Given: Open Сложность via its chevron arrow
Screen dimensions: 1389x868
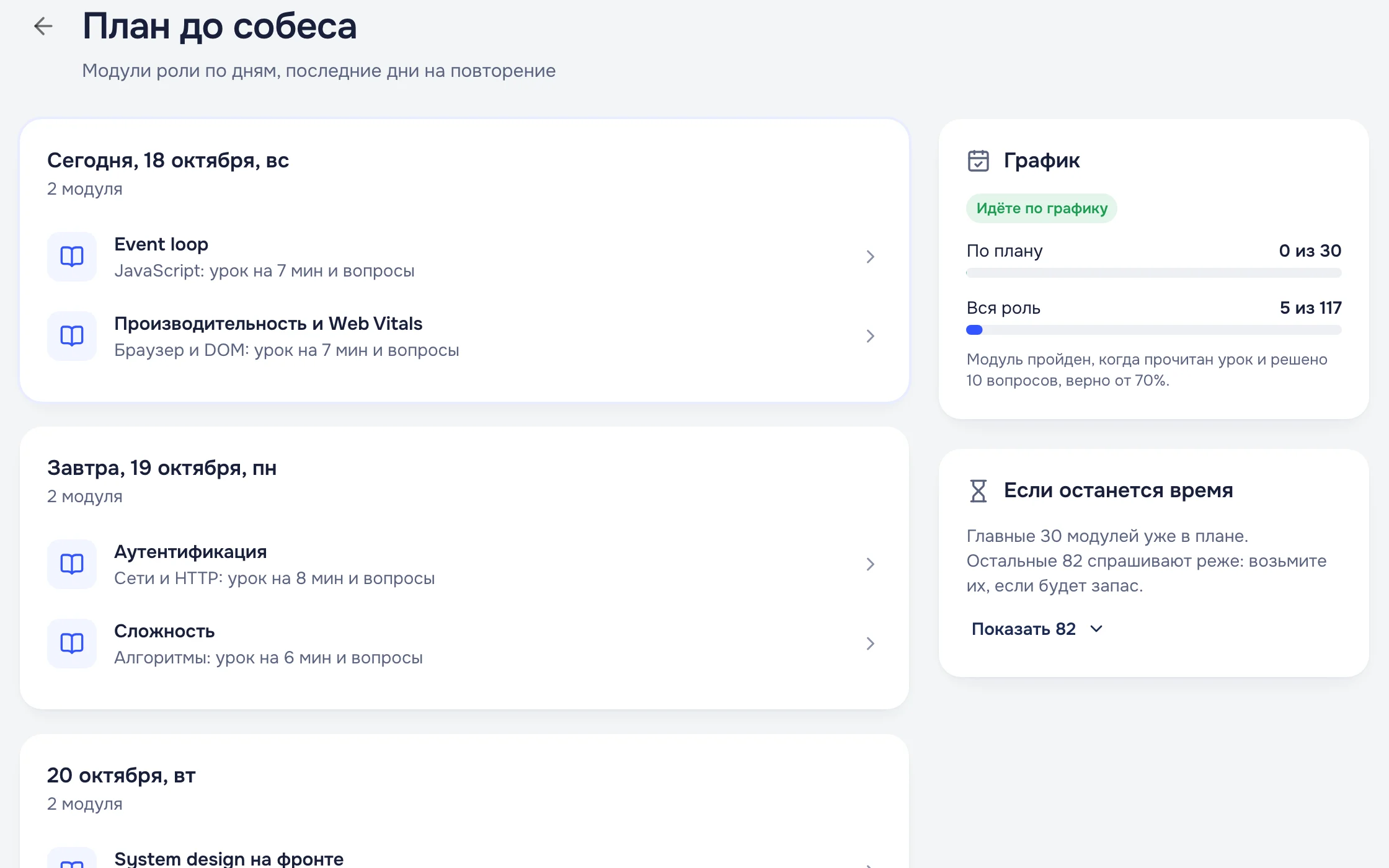Looking at the screenshot, I should (x=870, y=644).
